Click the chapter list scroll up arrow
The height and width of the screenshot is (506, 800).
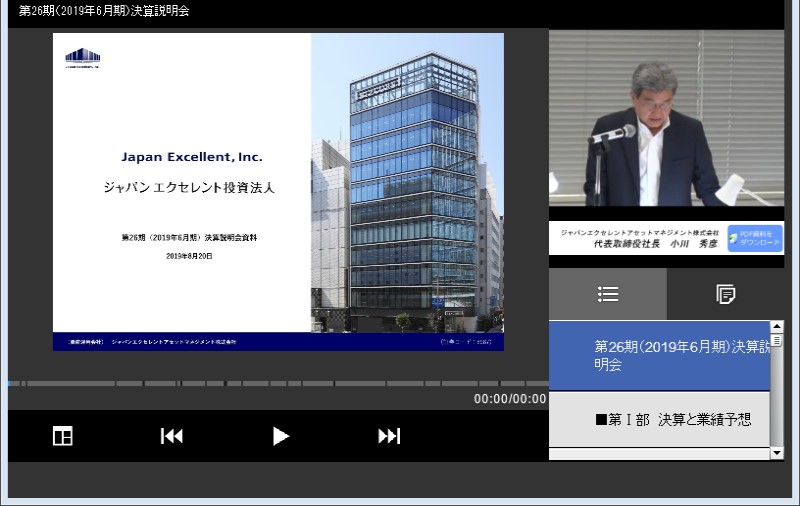777,326
